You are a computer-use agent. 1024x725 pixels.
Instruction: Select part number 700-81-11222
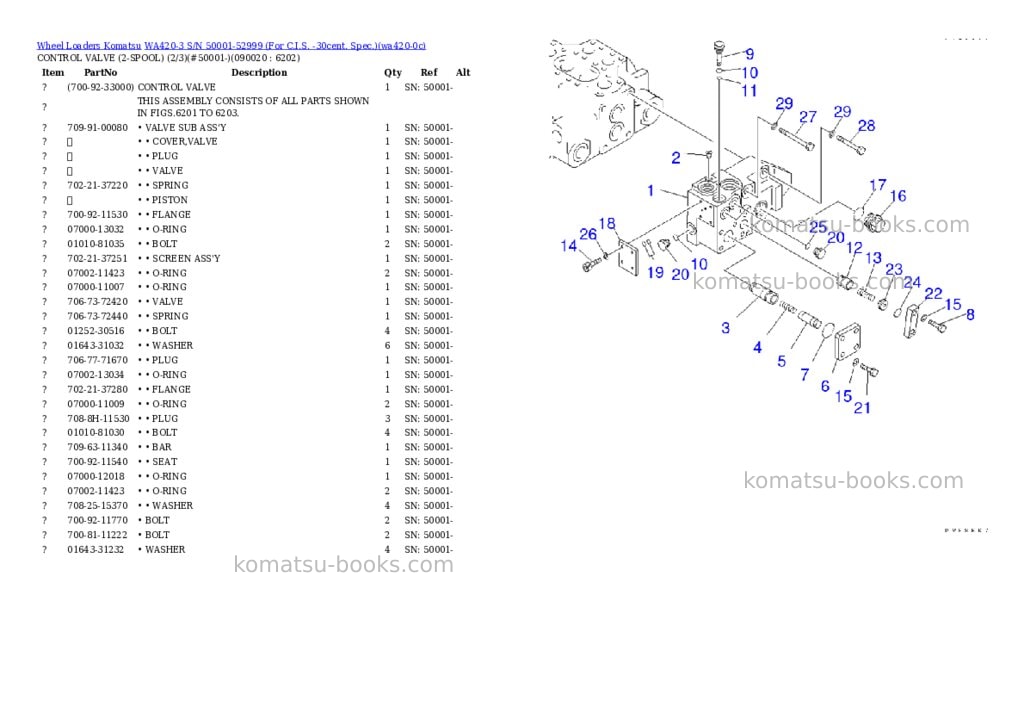(97, 535)
